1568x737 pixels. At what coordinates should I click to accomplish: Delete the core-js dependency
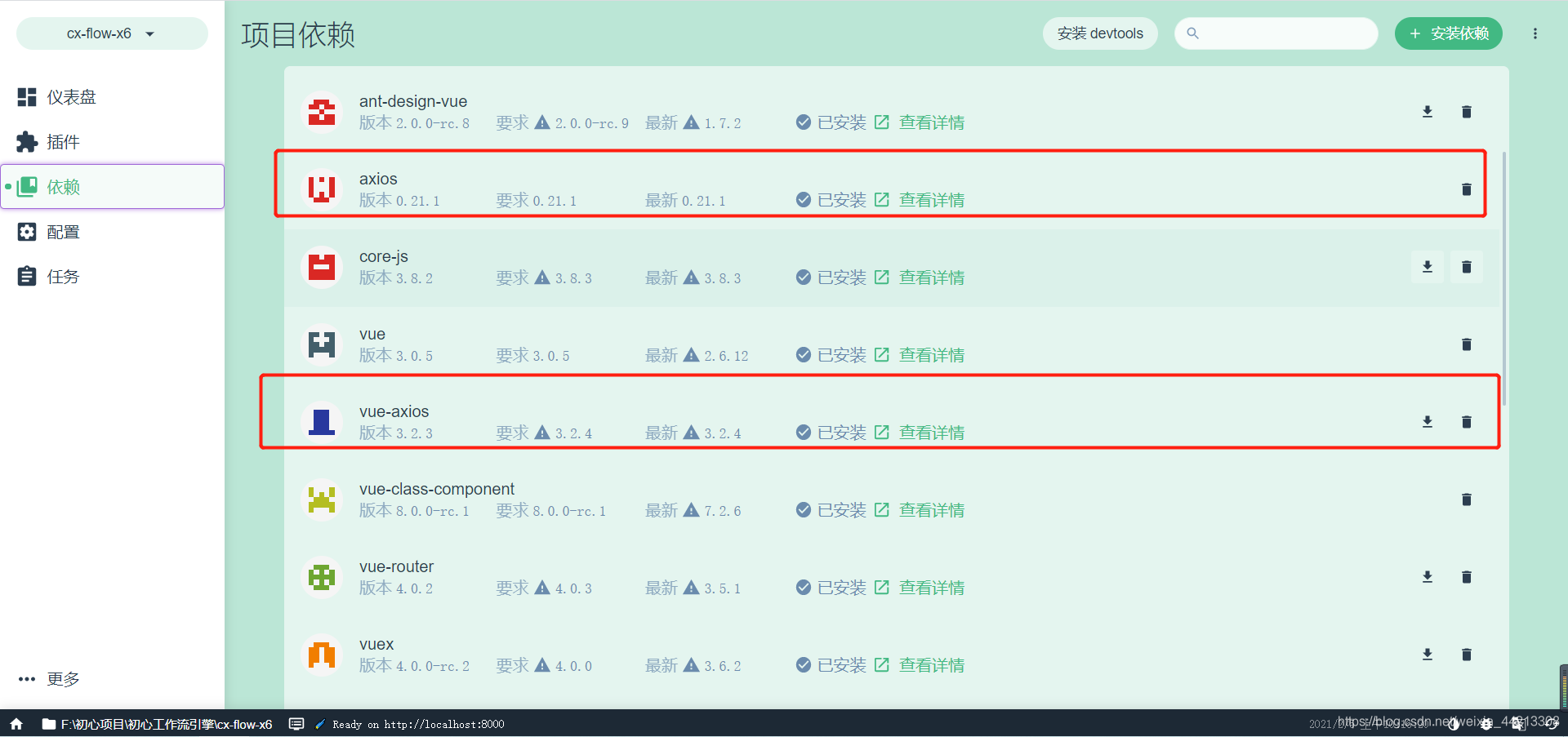tap(1467, 267)
